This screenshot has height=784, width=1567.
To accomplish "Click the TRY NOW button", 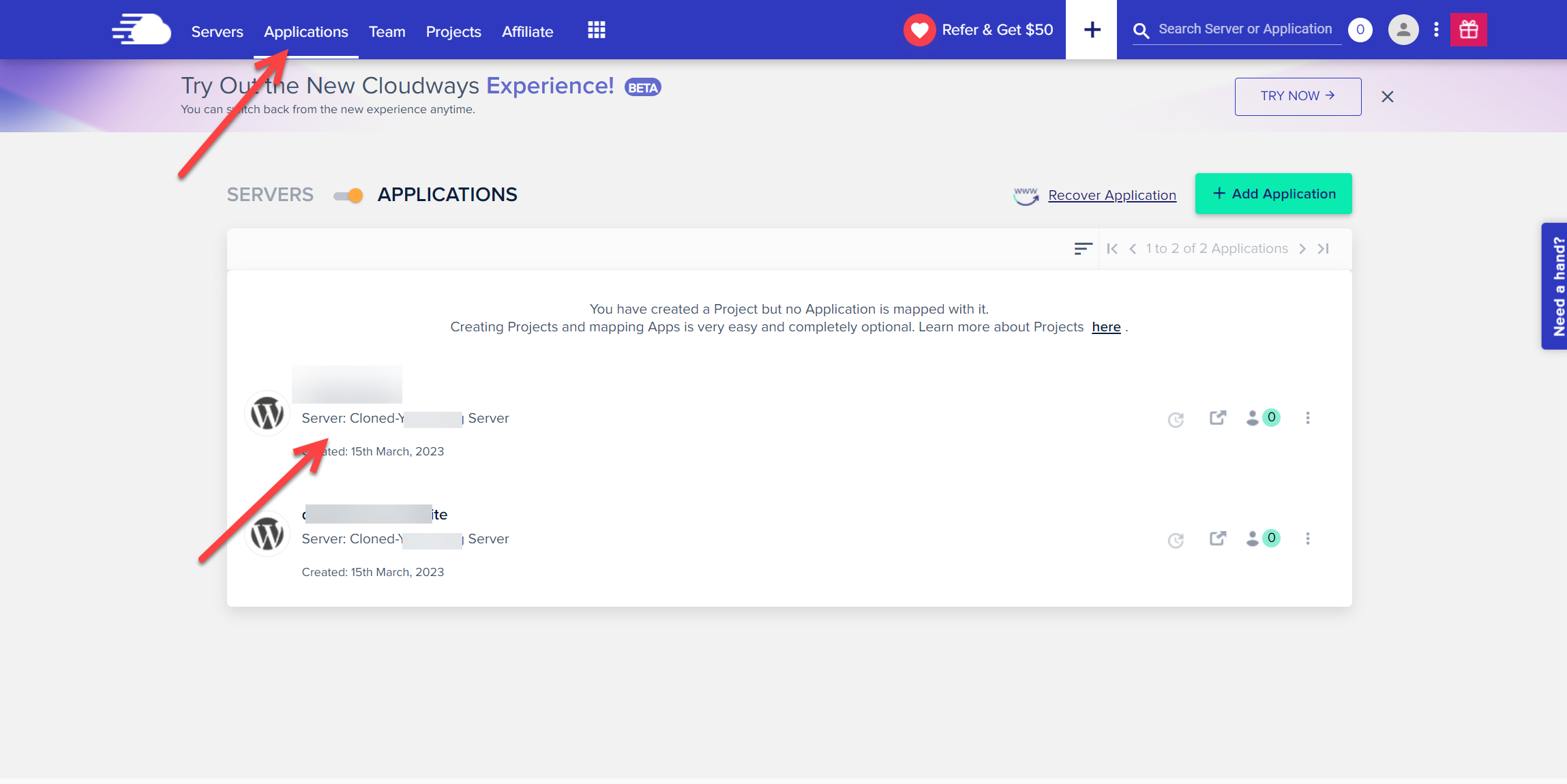I will (x=1297, y=96).
